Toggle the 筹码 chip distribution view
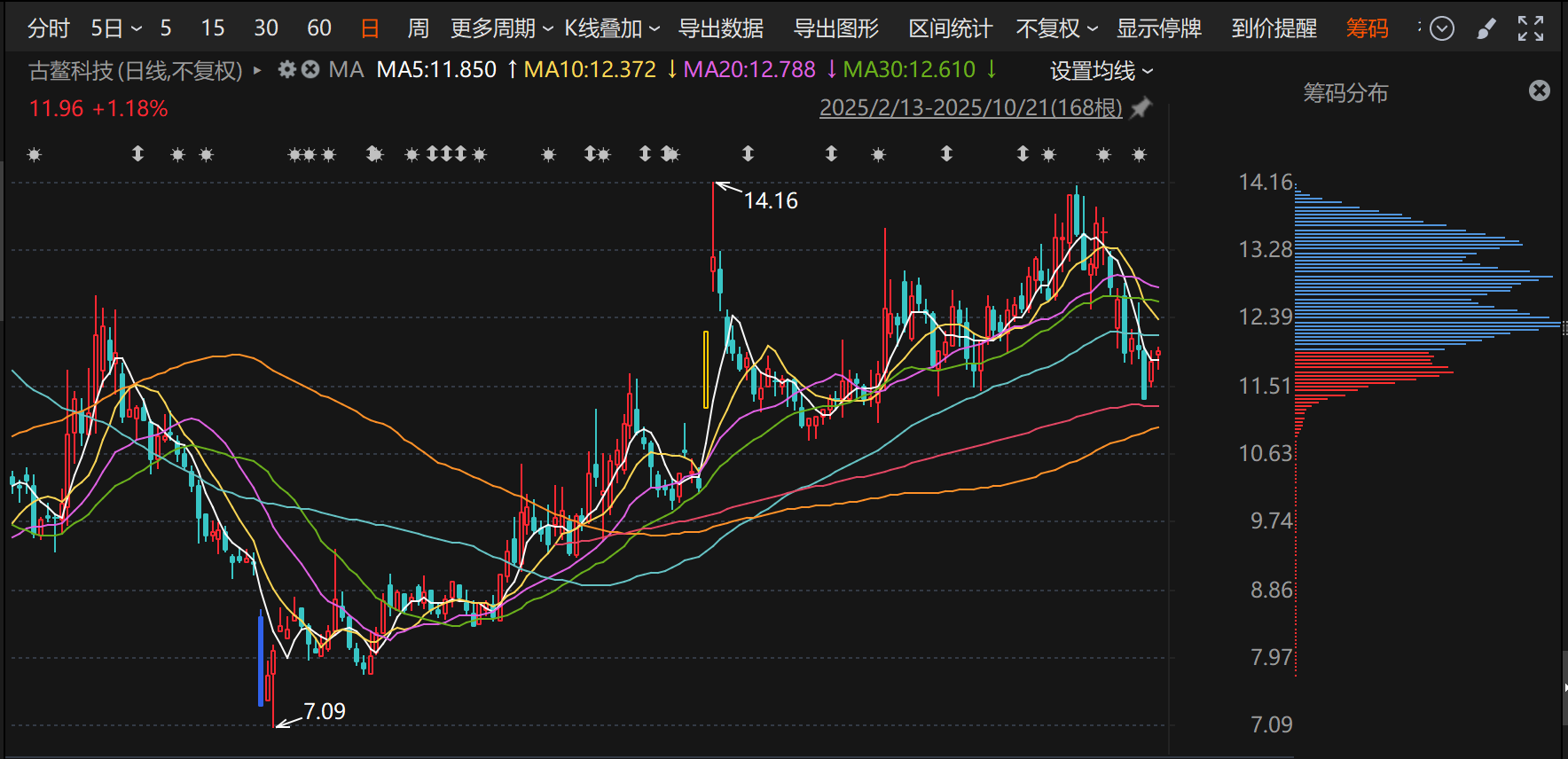This screenshot has height=759, width=1568. point(1367,28)
